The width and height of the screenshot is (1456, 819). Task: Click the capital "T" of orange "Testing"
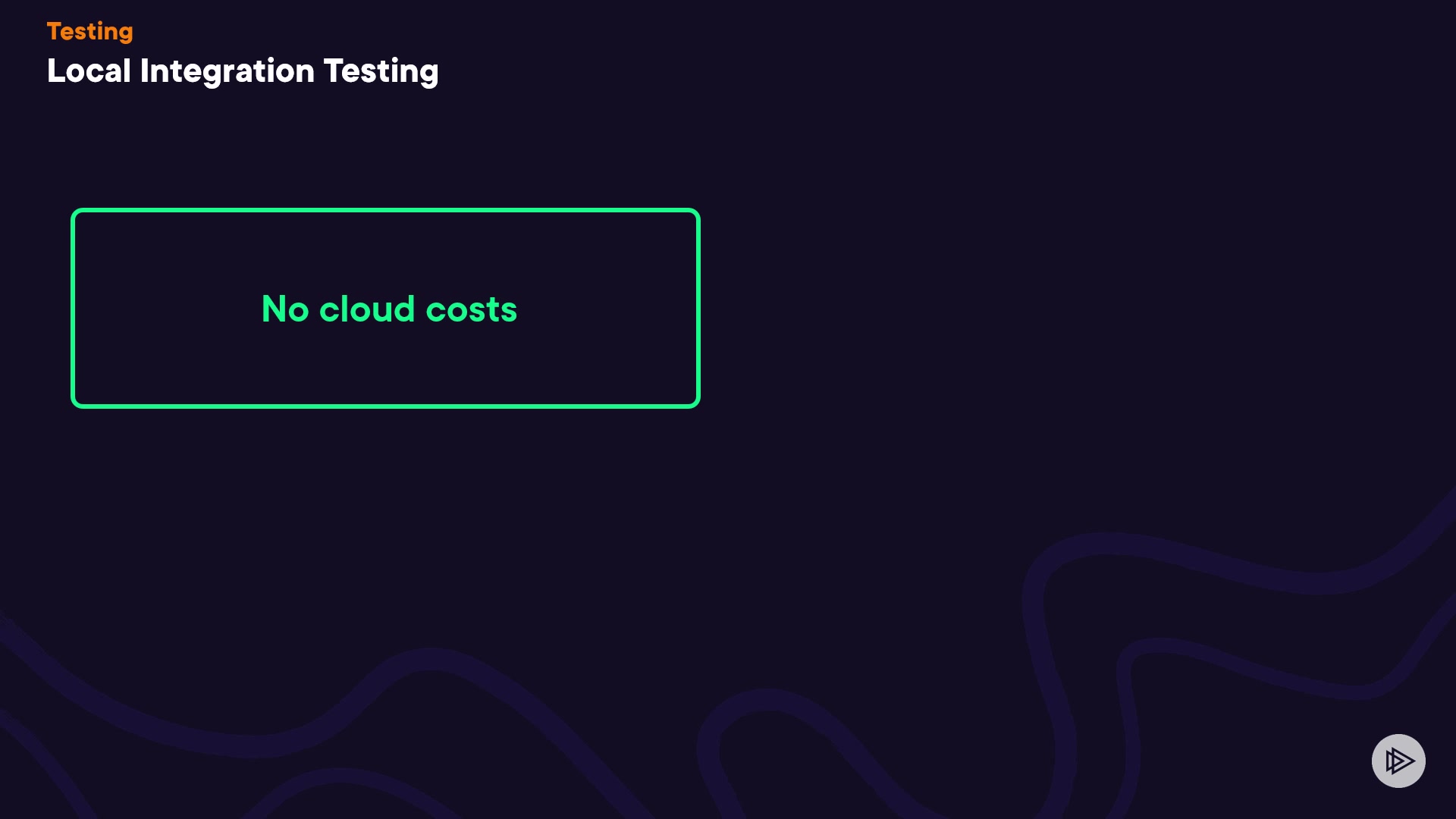[x=54, y=31]
